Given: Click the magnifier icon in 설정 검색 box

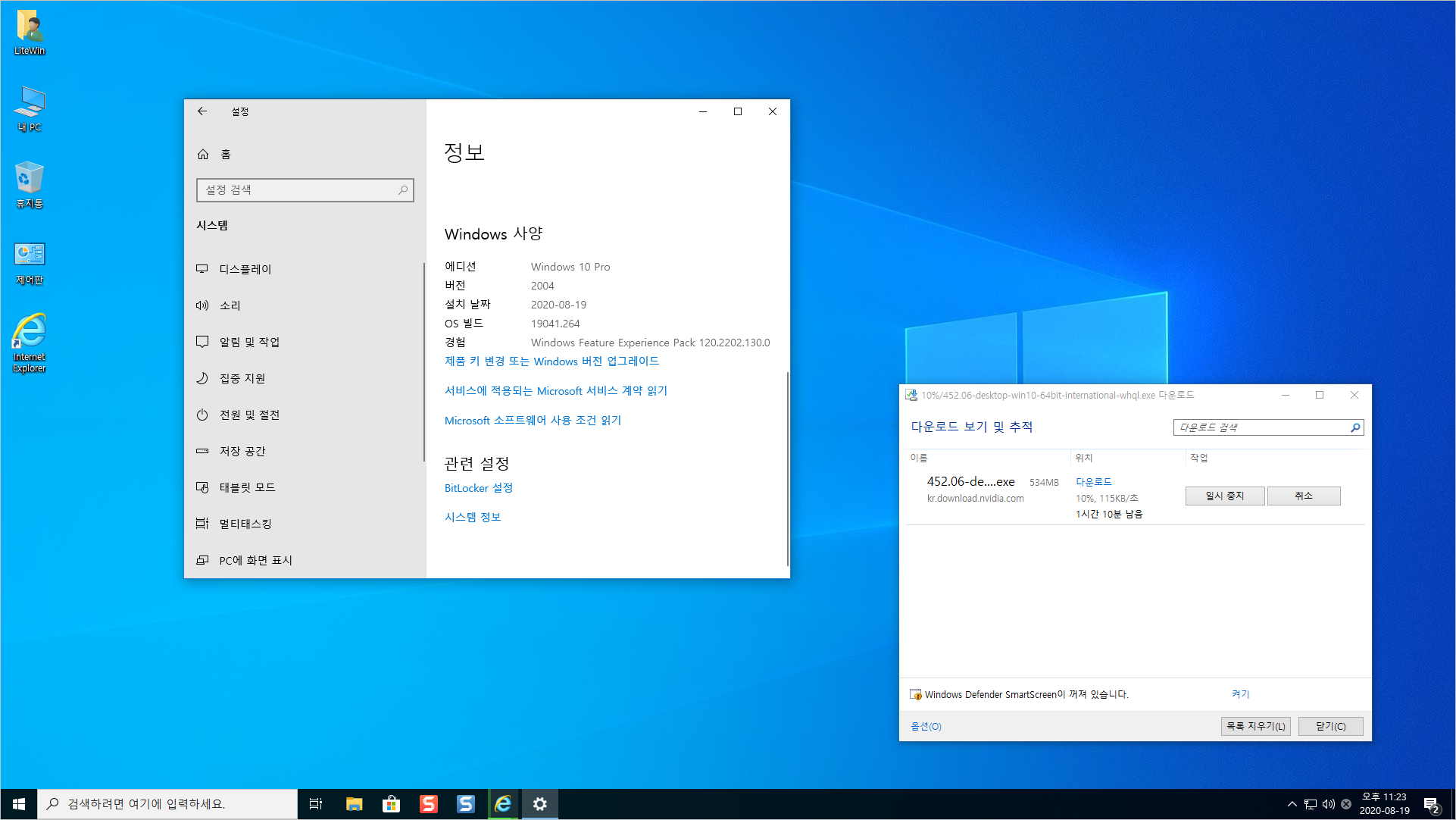Looking at the screenshot, I should click(x=403, y=190).
